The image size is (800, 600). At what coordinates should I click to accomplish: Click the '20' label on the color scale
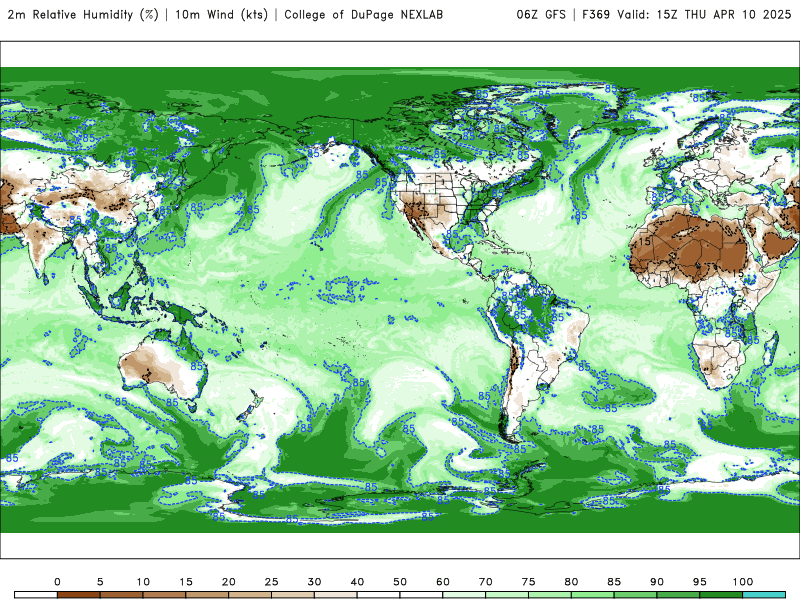tap(229, 582)
